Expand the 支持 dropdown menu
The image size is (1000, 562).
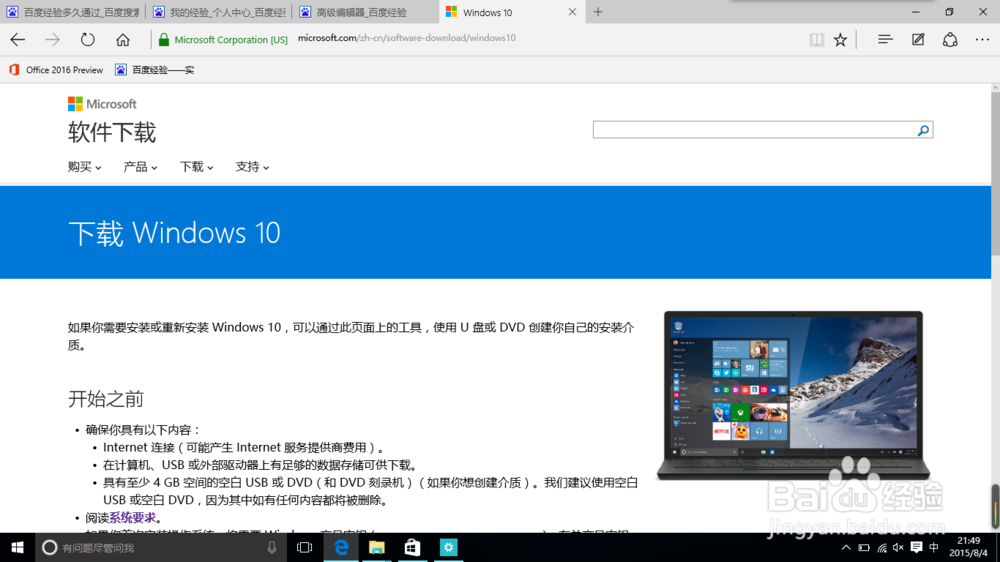pos(252,167)
